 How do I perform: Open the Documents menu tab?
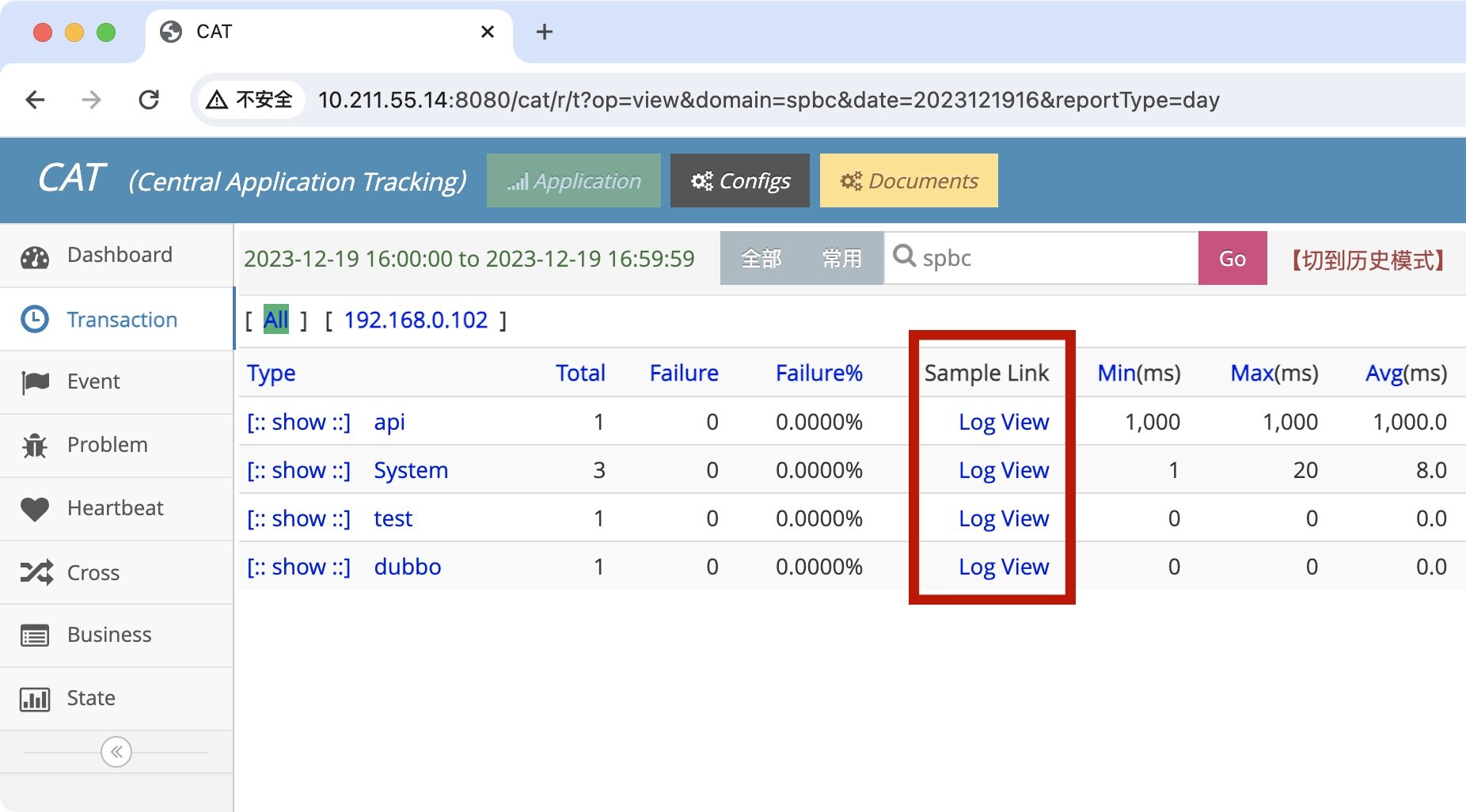[x=909, y=181]
